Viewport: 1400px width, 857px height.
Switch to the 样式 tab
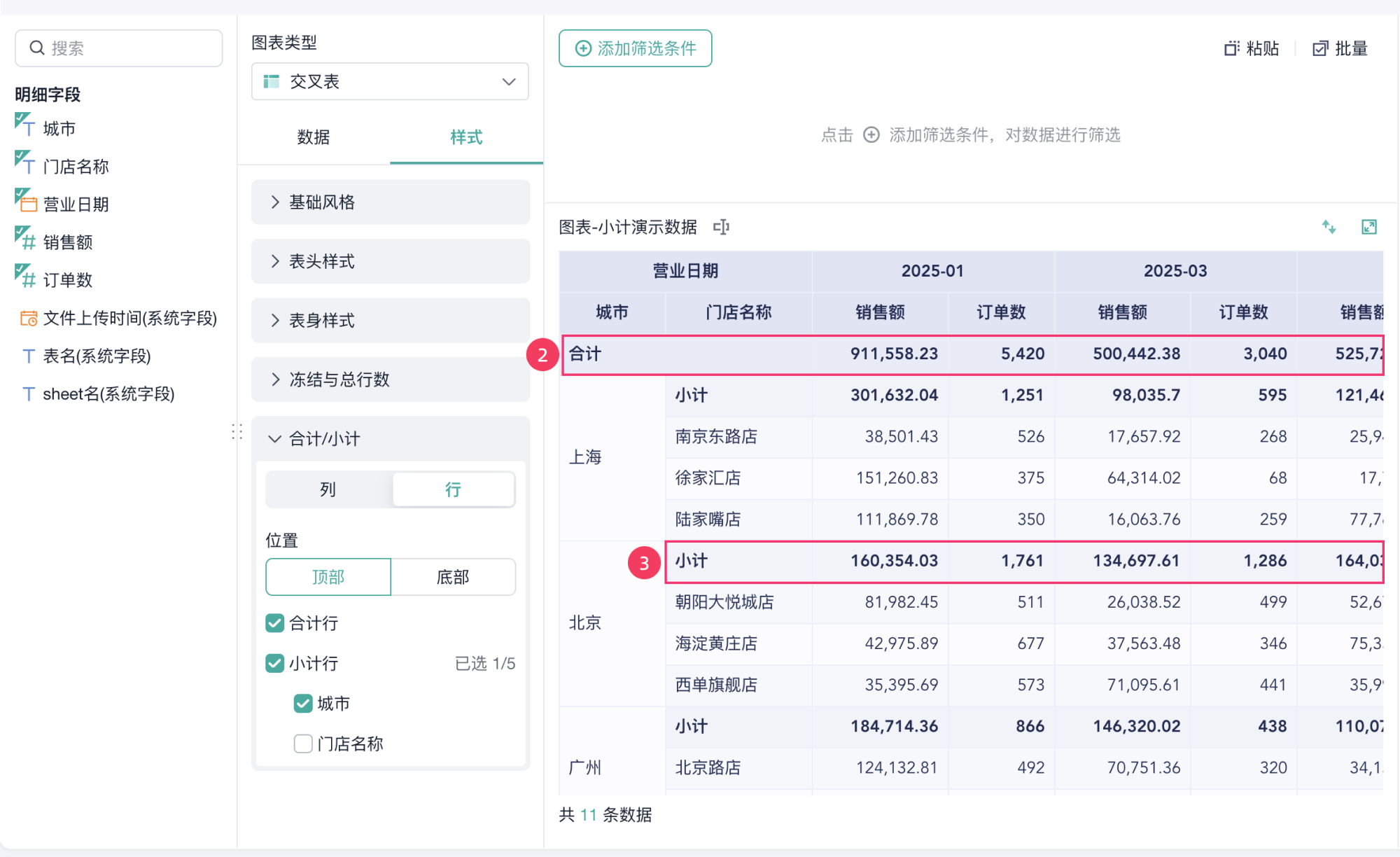point(466,137)
